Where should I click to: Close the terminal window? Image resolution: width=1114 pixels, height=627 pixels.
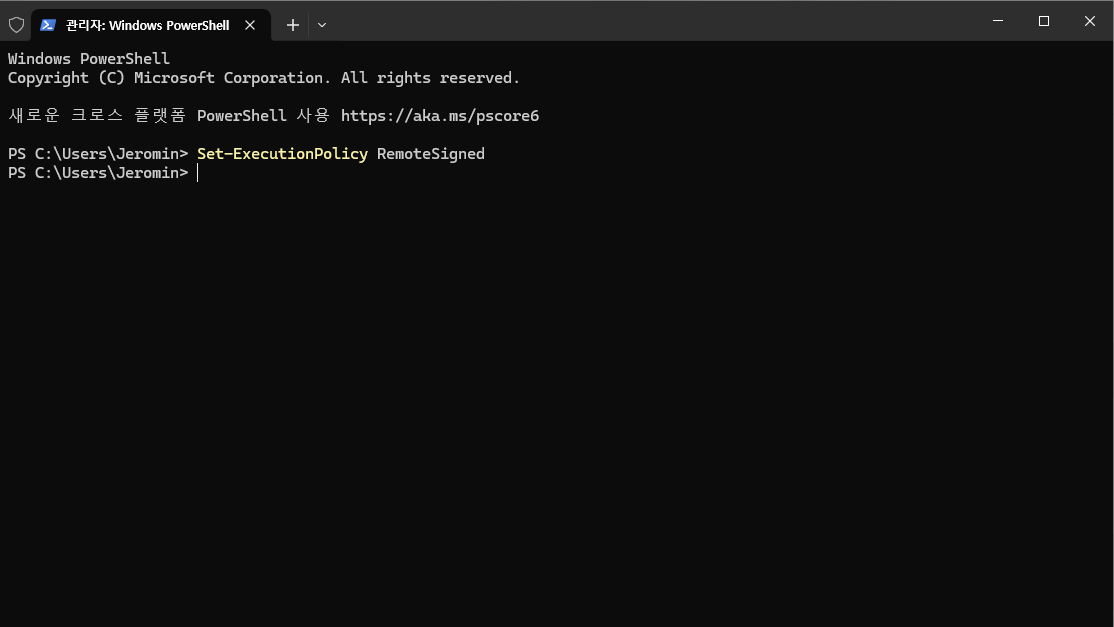click(x=1090, y=21)
